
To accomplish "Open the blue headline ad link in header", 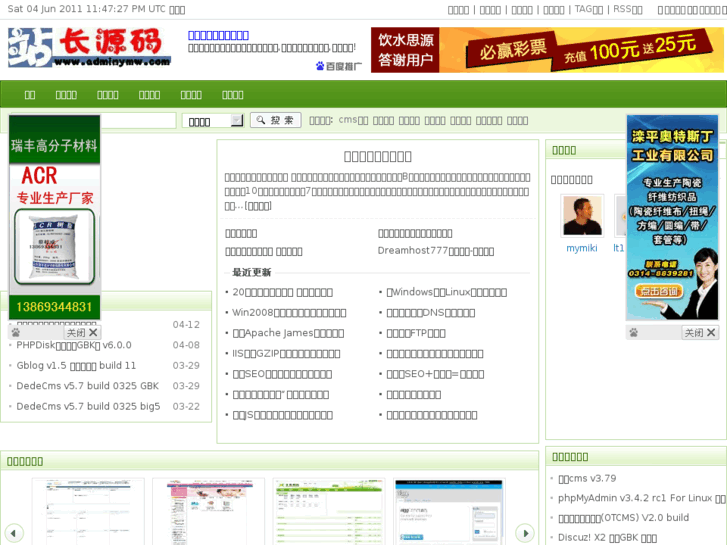I will click(218, 35).
